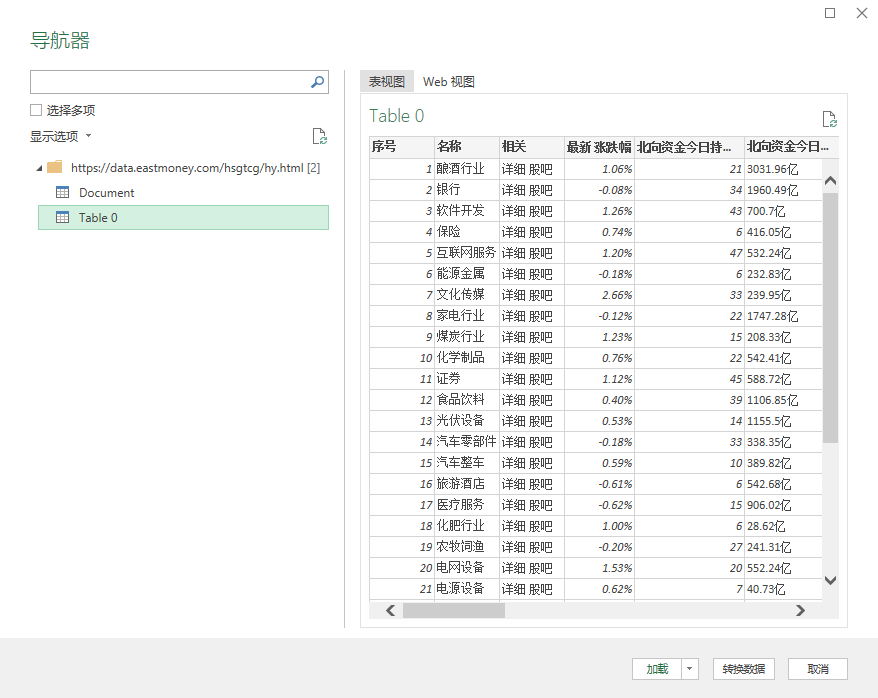The width and height of the screenshot is (878, 698).
Task: Click the down arrow on the preview scrollbar
Action: tap(830, 580)
